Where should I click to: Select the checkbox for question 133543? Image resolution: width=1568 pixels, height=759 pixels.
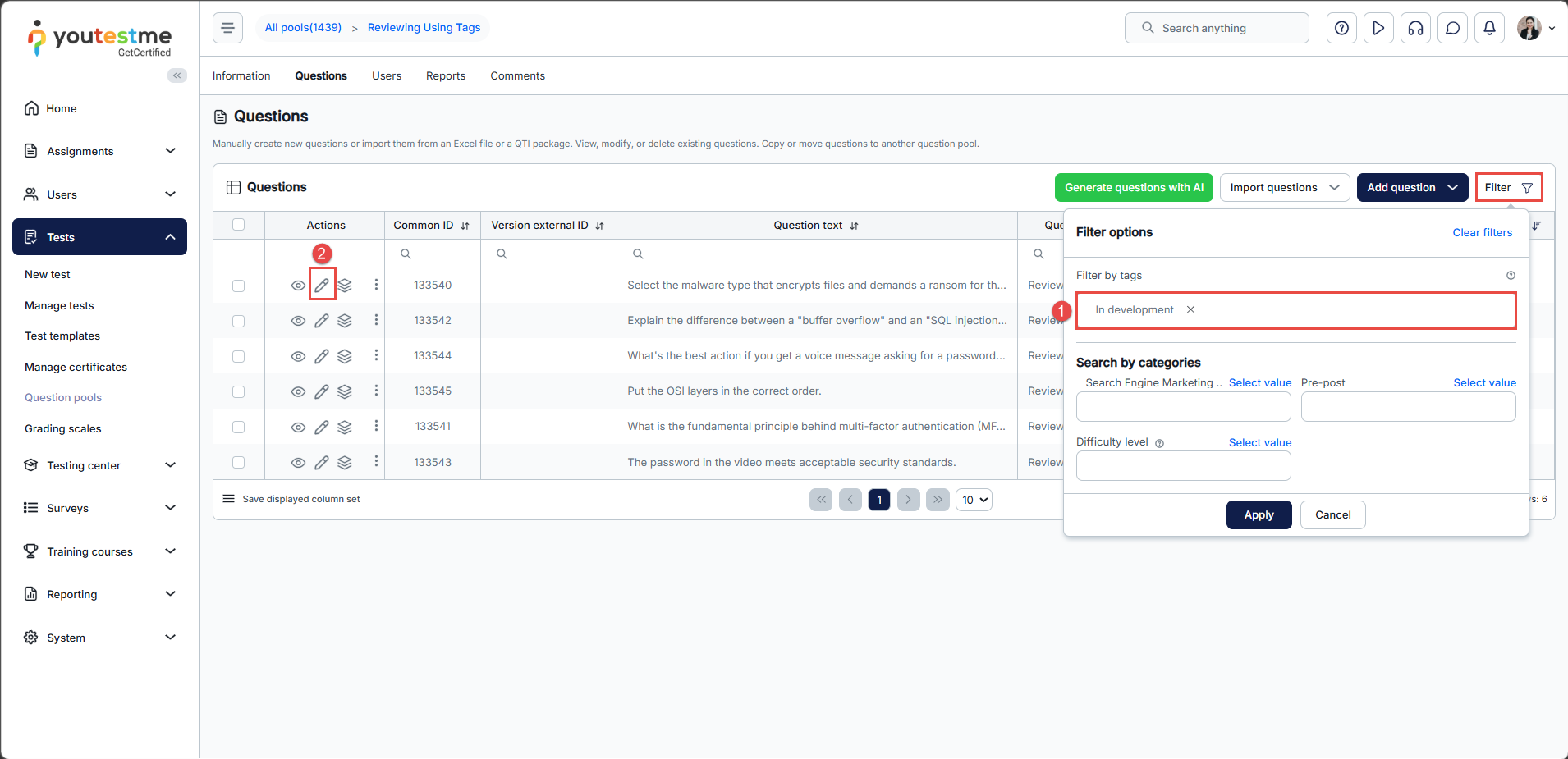tap(239, 462)
